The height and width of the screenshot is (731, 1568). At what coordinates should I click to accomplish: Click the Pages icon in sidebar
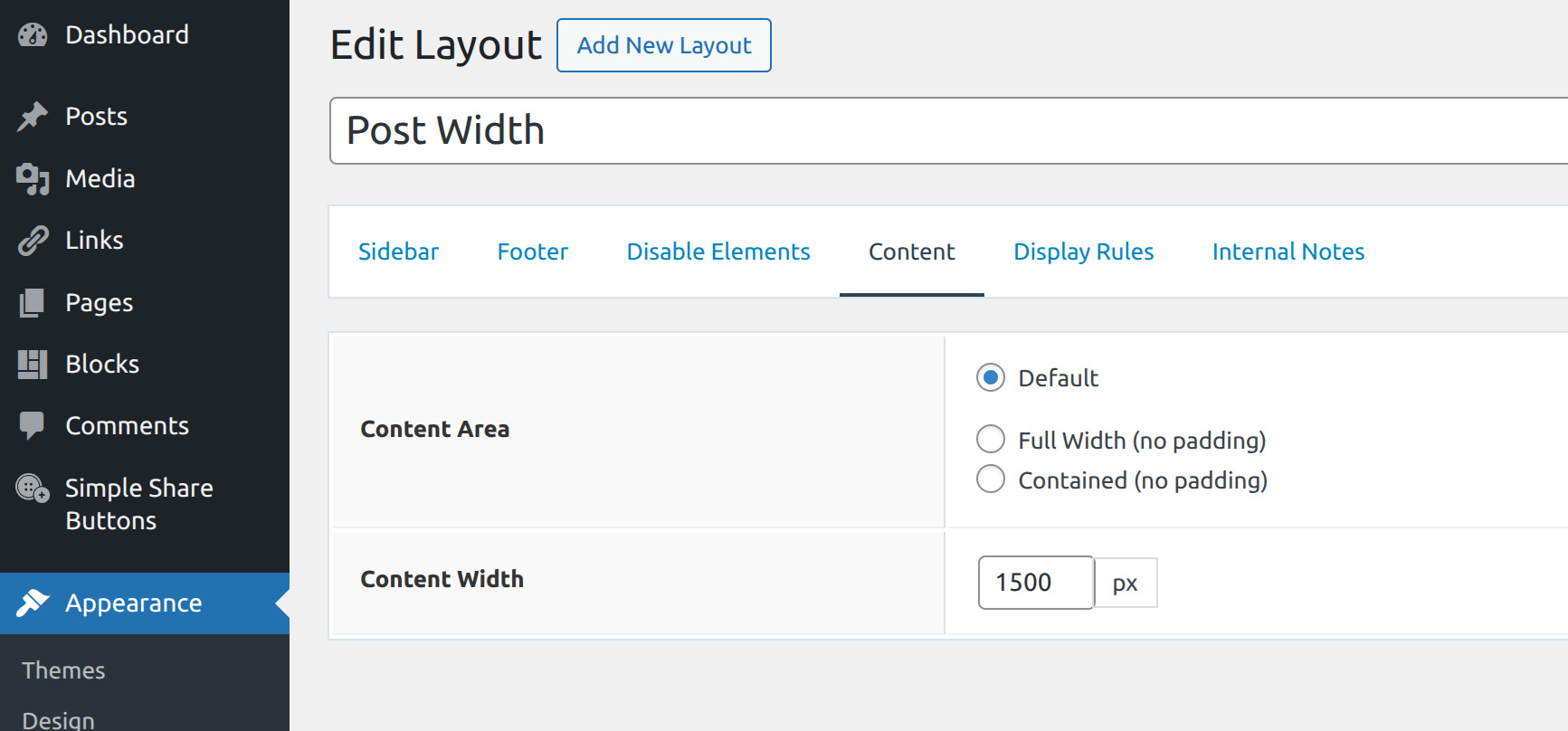tap(33, 303)
